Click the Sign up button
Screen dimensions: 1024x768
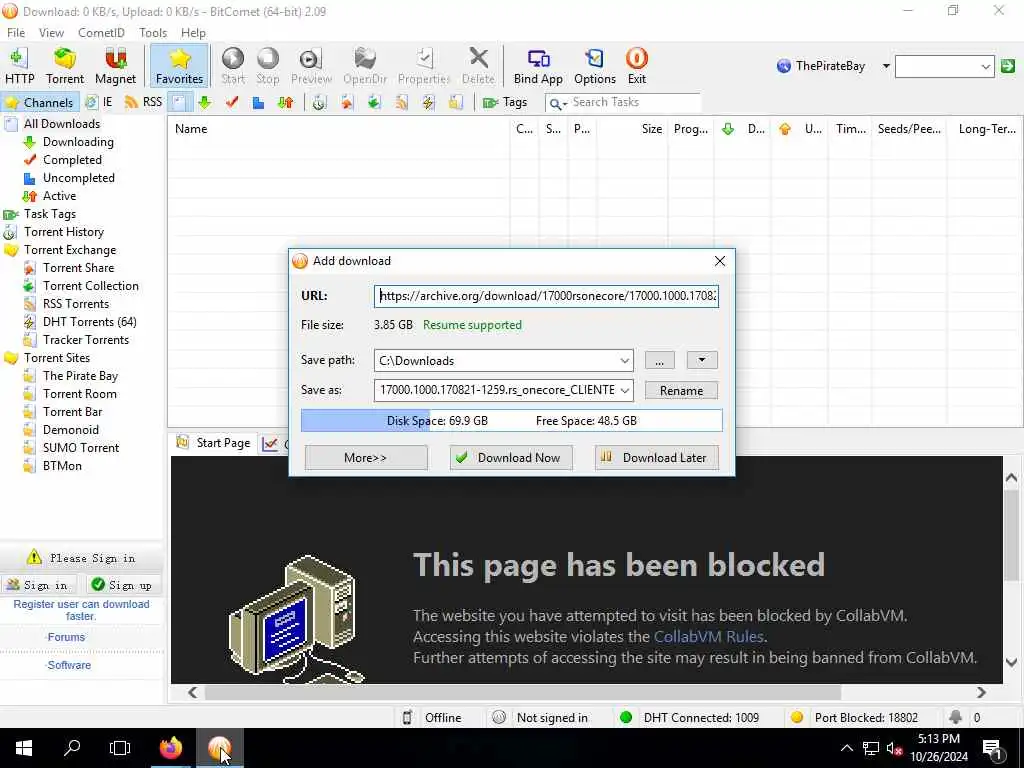pos(122,584)
